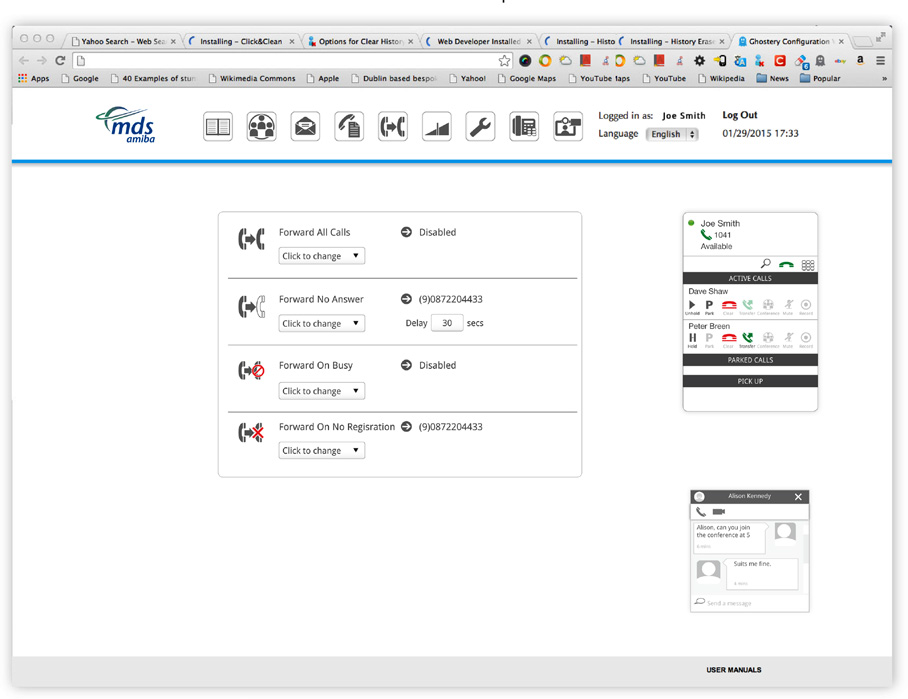Viewport: 908px width, 699px height.
Task: Open the Wikimedia Commons bookmark
Action: 252,78
